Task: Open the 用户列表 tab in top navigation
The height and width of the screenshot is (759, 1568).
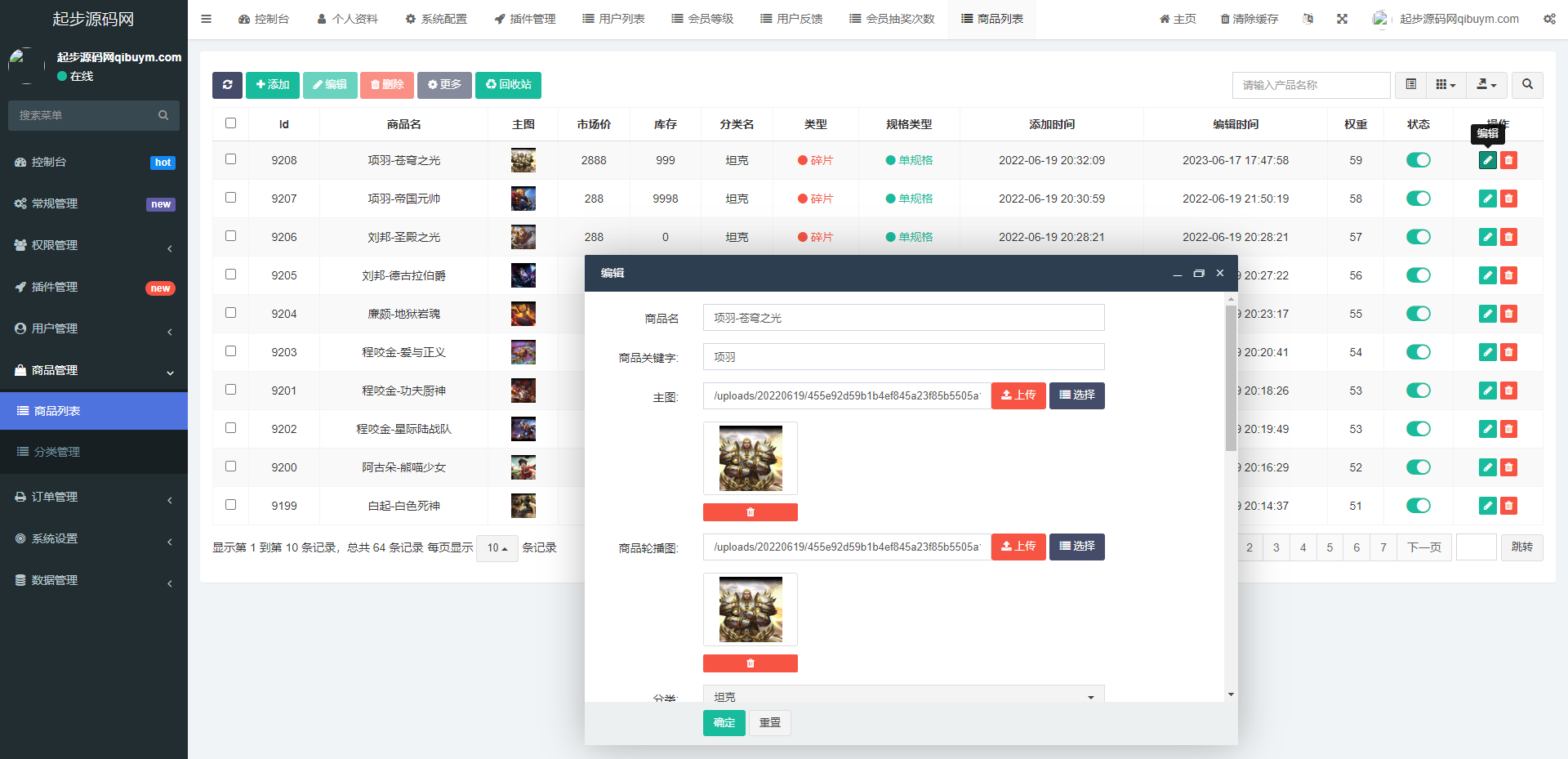Action: pyautogui.click(x=613, y=19)
